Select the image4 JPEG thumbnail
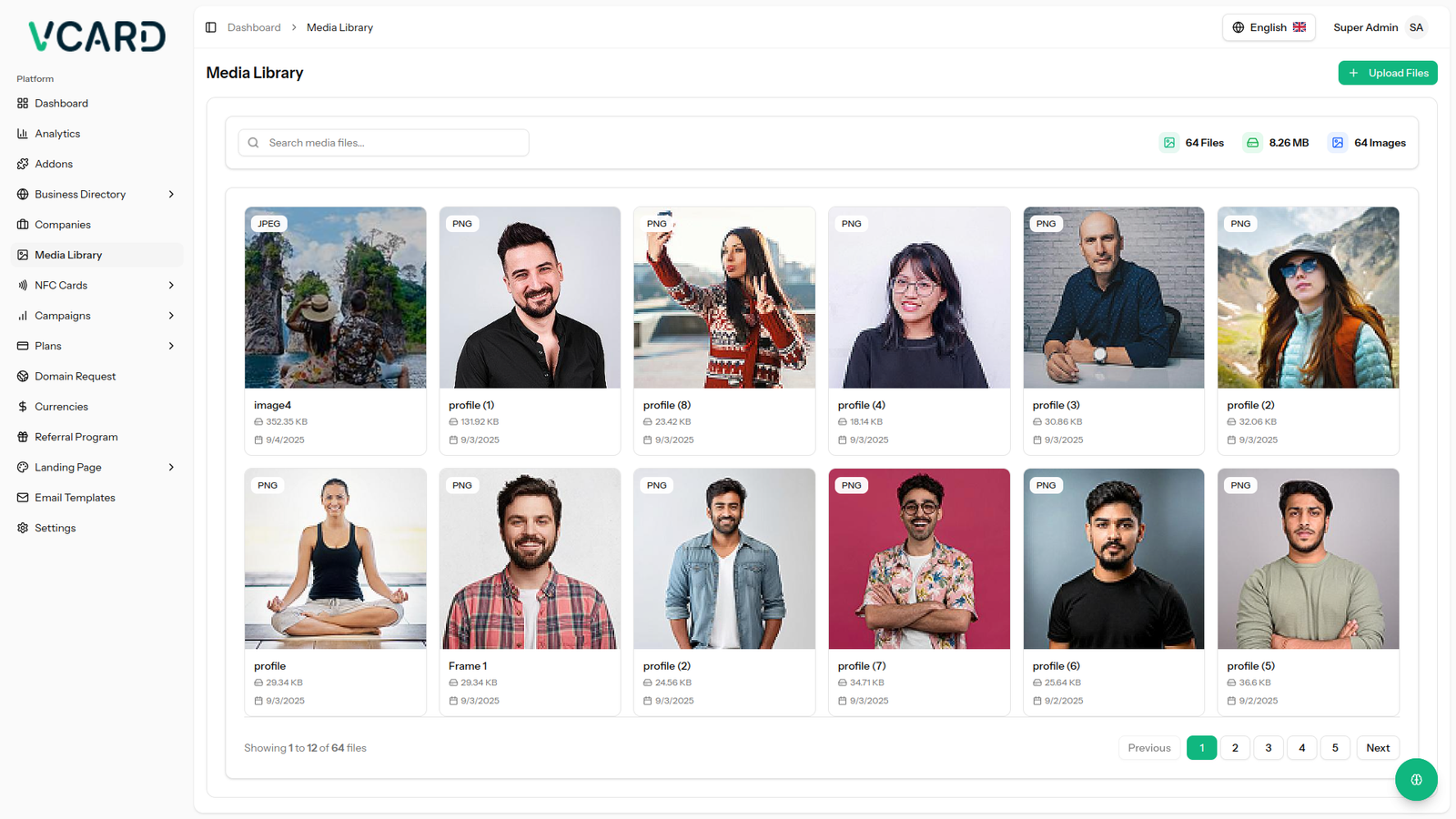This screenshot has height=819, width=1456. 335,298
